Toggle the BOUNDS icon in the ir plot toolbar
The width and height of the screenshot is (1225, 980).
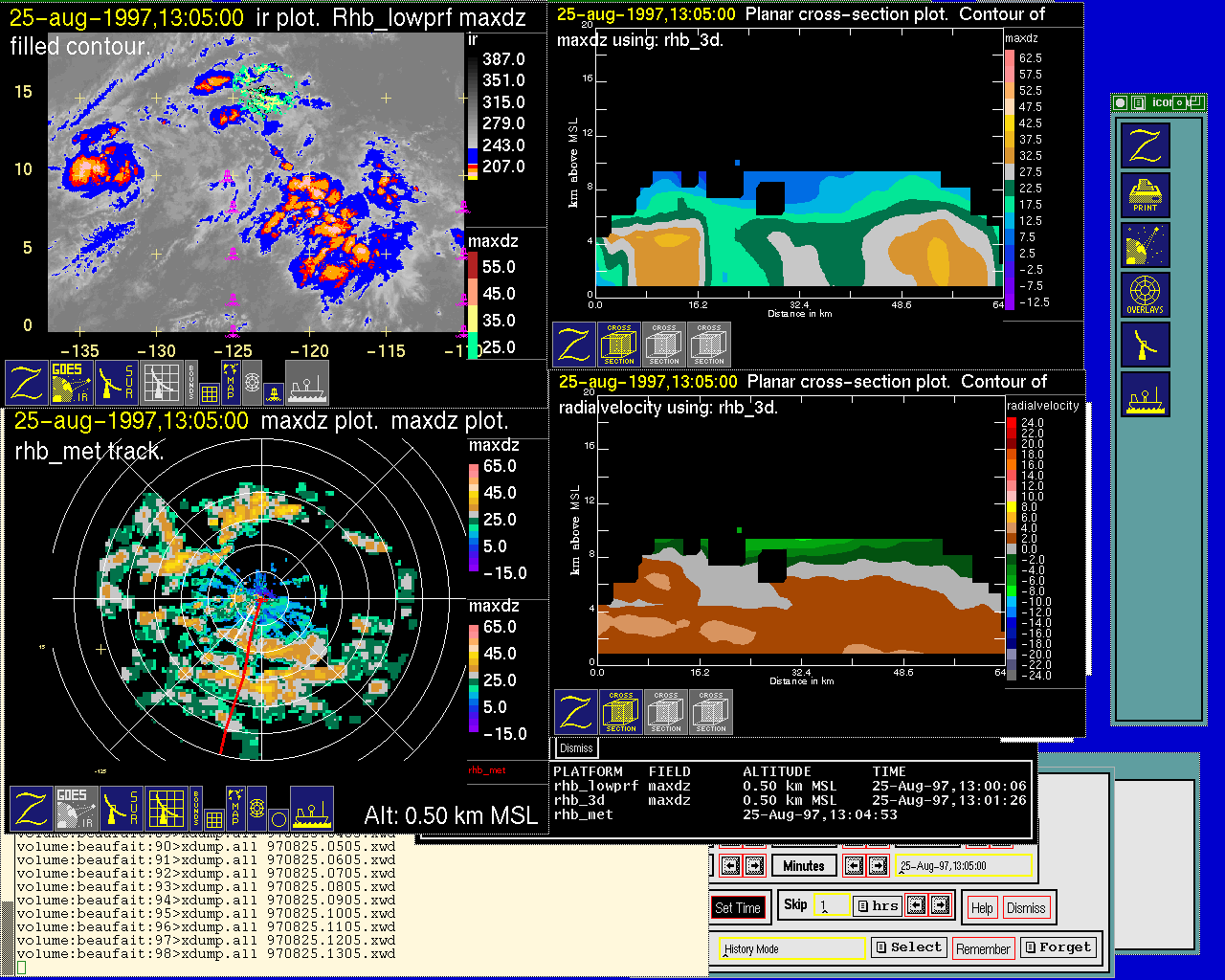(192, 381)
